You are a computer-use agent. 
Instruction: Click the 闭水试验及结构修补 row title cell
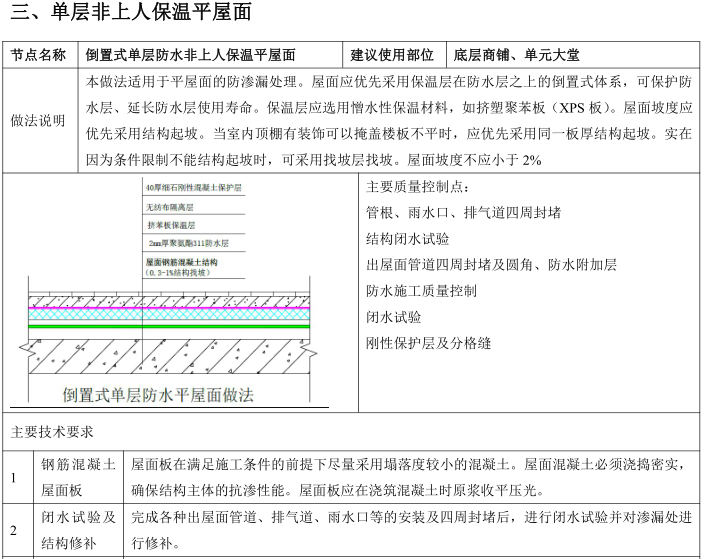(x=78, y=530)
